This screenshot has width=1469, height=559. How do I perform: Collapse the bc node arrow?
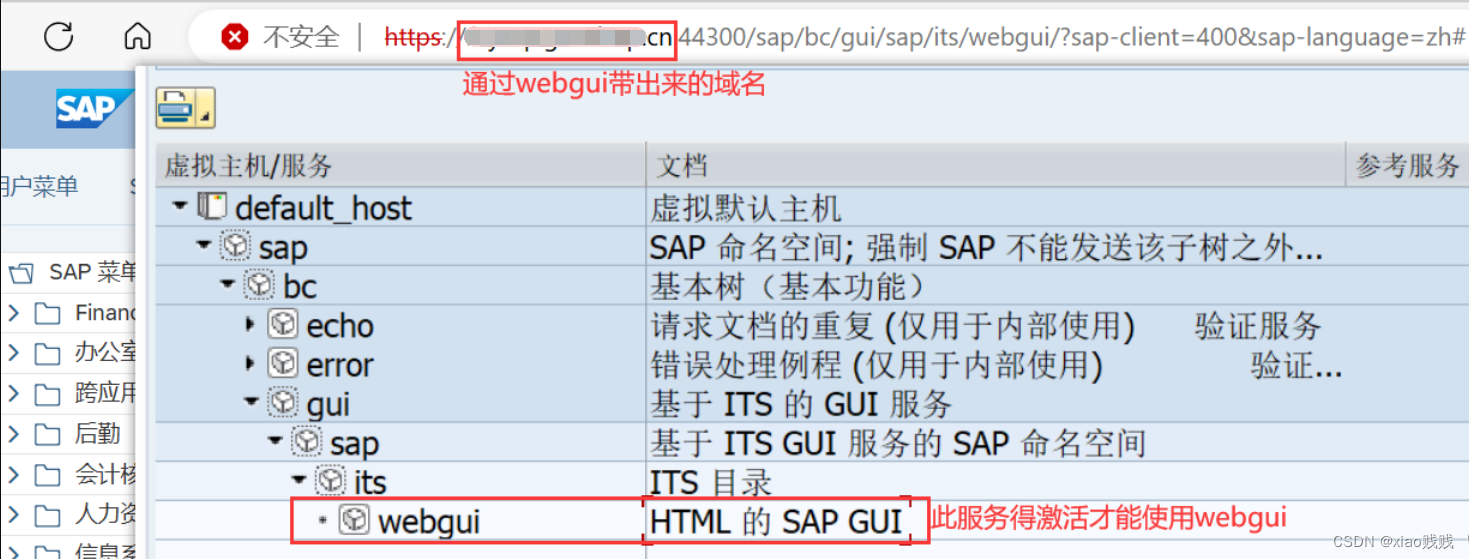227,285
